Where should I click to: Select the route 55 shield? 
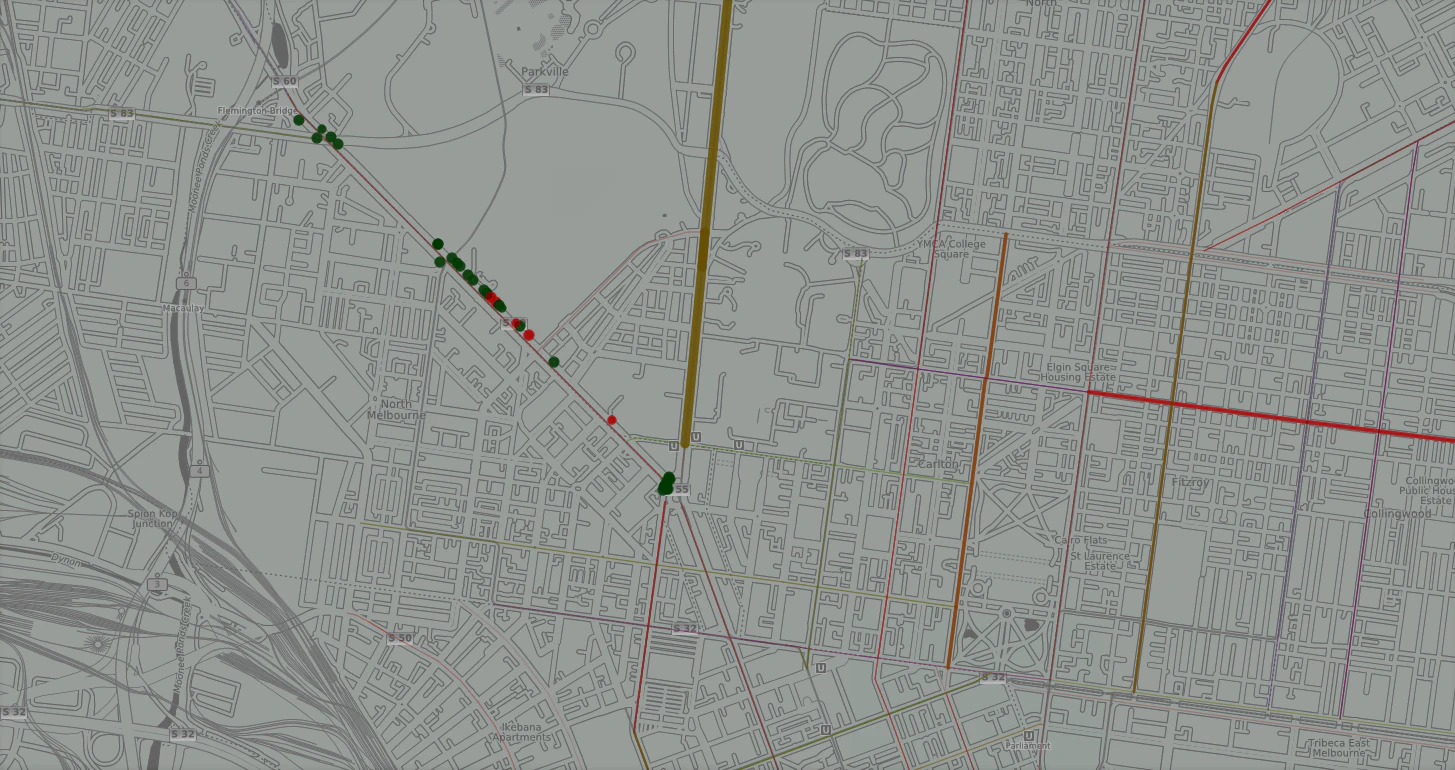pyautogui.click(x=681, y=490)
